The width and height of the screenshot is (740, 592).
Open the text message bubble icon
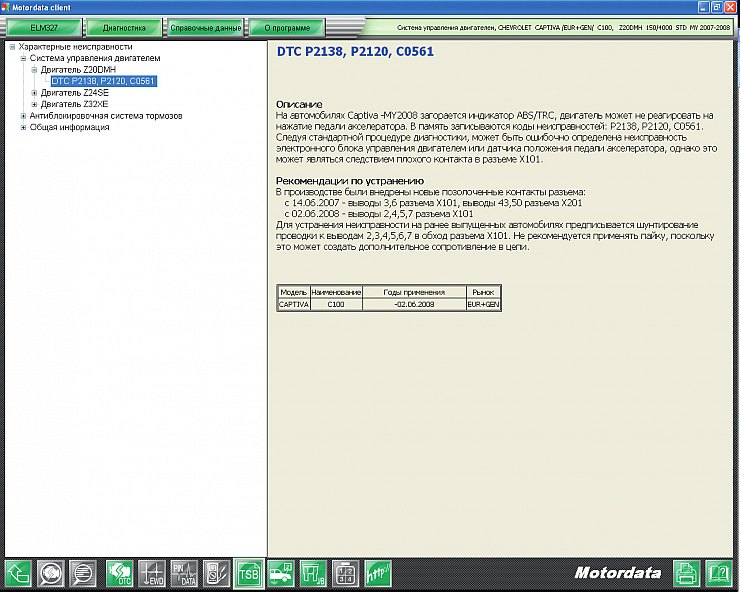[83, 574]
